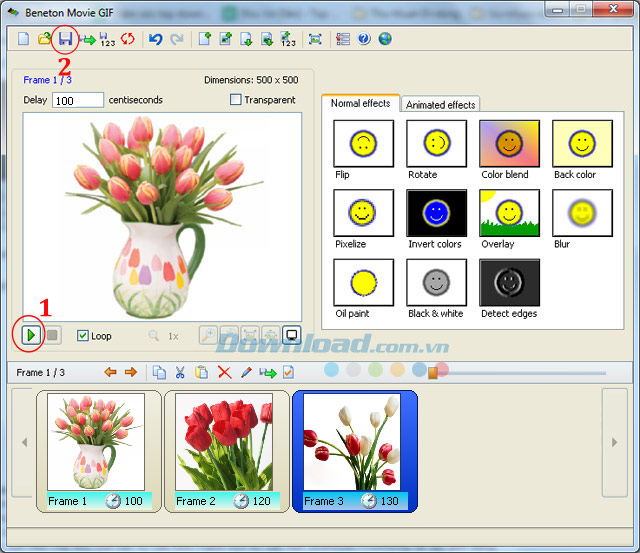Click the red X delete frame icon
This screenshot has width=640, height=553.
coord(224,372)
